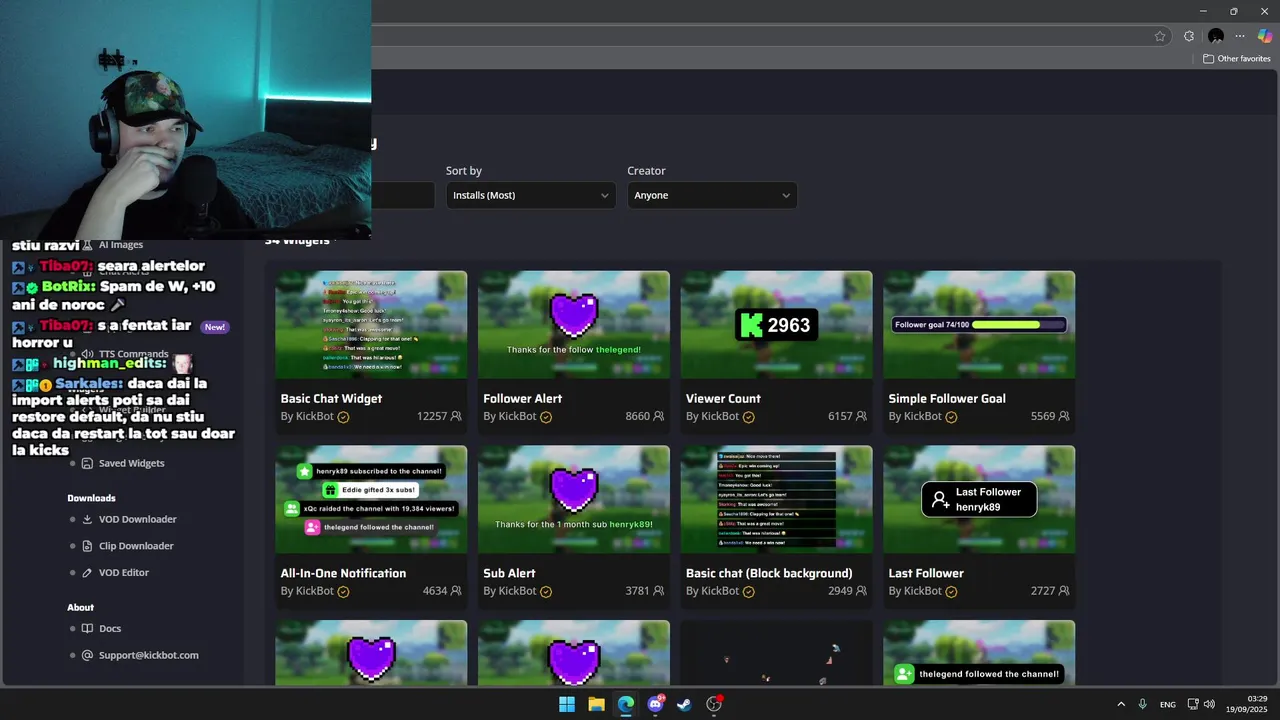Screen dimensions: 1280x720
Task: Click the ENG language indicator
Action: click(x=1168, y=704)
